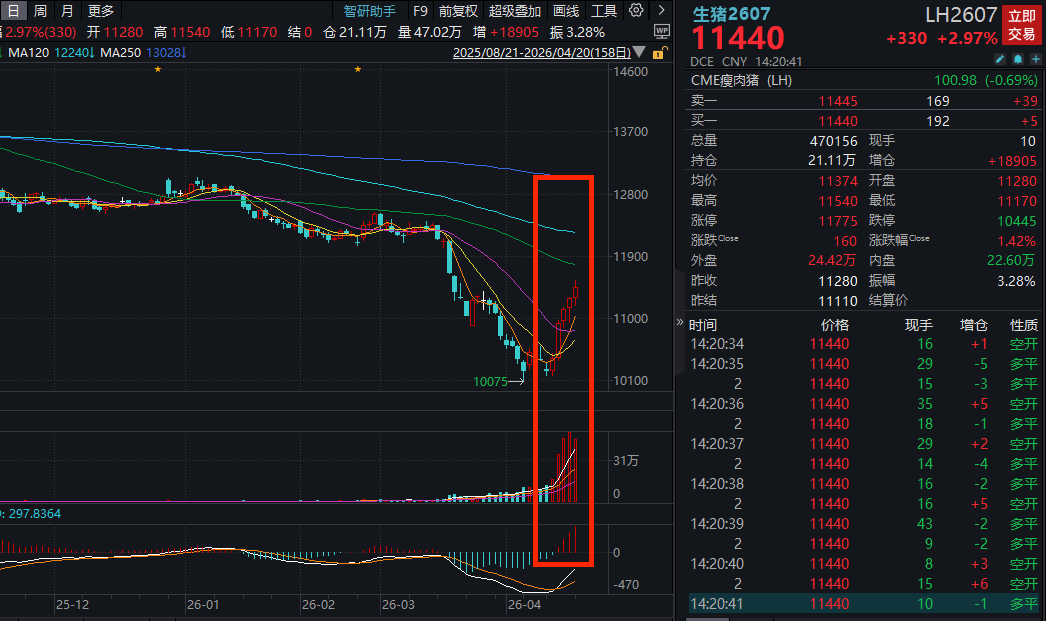Switch to weekly 周 period tab
This screenshot has width=1046, height=621.
click(x=40, y=11)
